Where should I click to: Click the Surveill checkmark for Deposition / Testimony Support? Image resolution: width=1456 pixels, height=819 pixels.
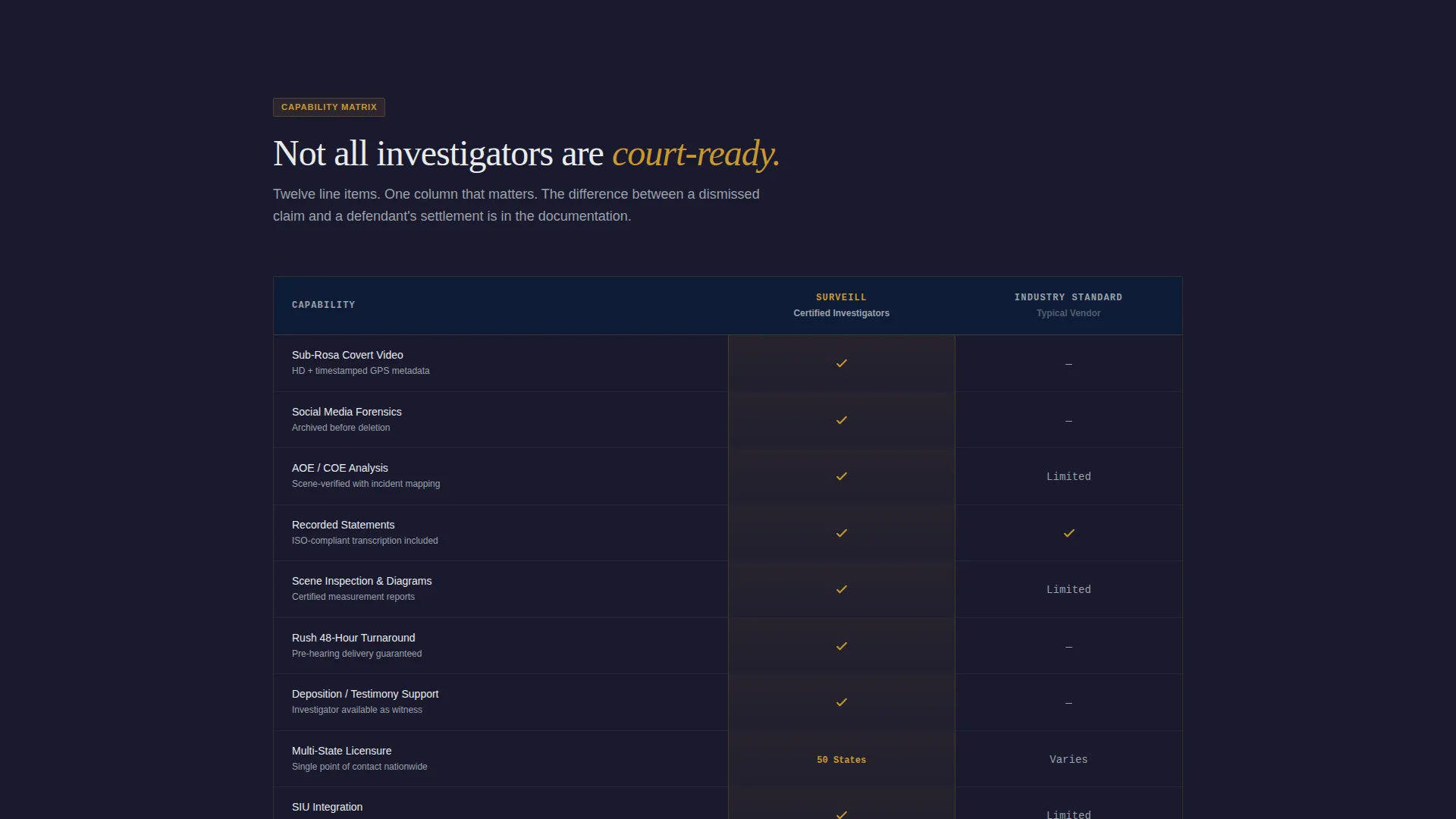point(841,702)
